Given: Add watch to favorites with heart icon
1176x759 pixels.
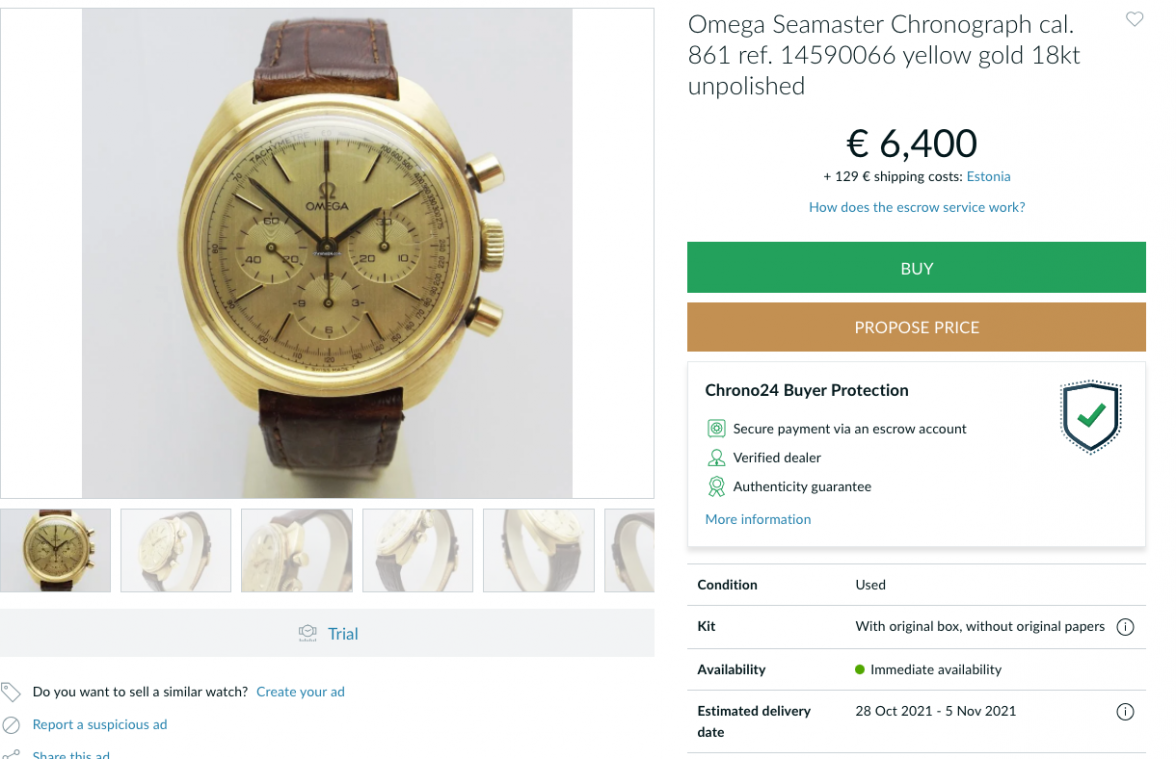Looking at the screenshot, I should pos(1134,19).
